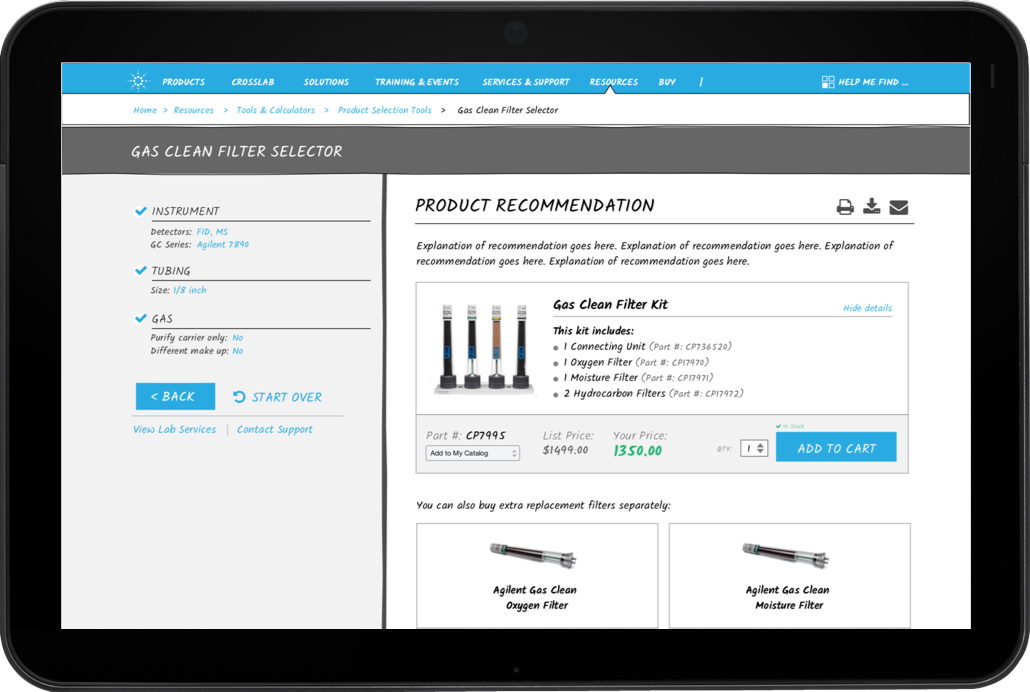1030x692 pixels.
Task: Email the product recommendation
Action: [x=899, y=208]
